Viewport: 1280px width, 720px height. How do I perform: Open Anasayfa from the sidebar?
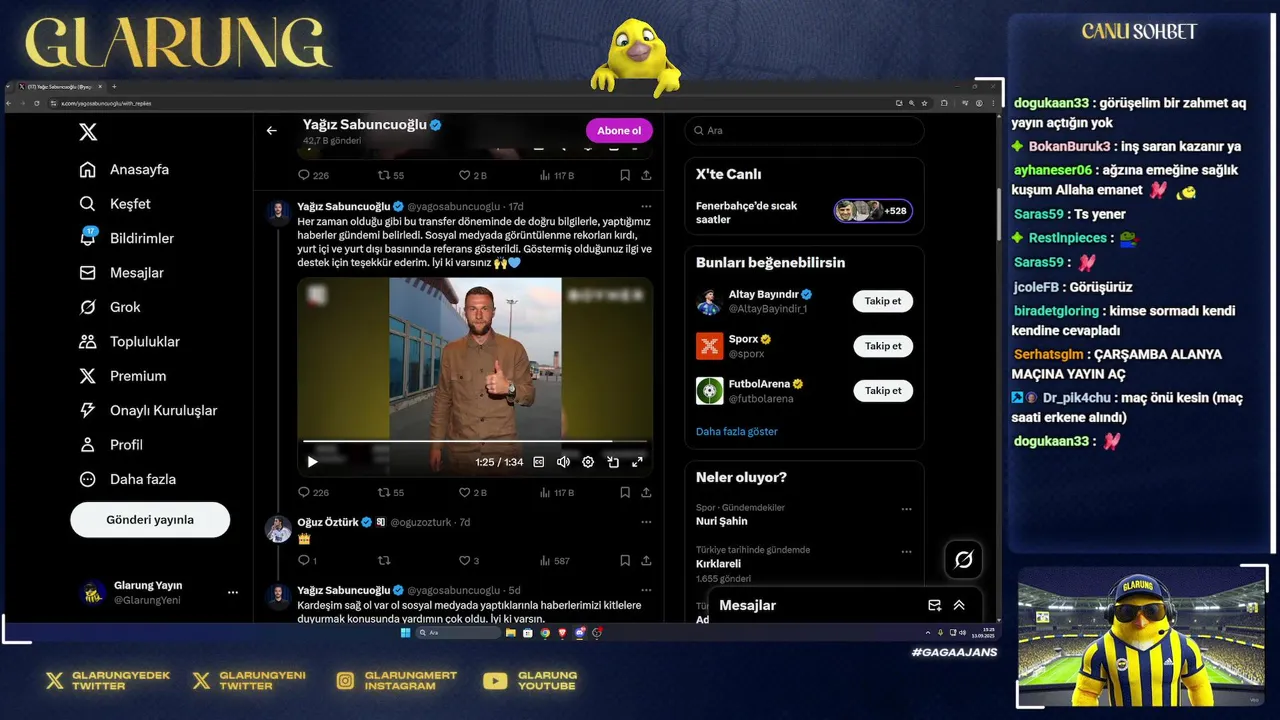tap(124, 170)
